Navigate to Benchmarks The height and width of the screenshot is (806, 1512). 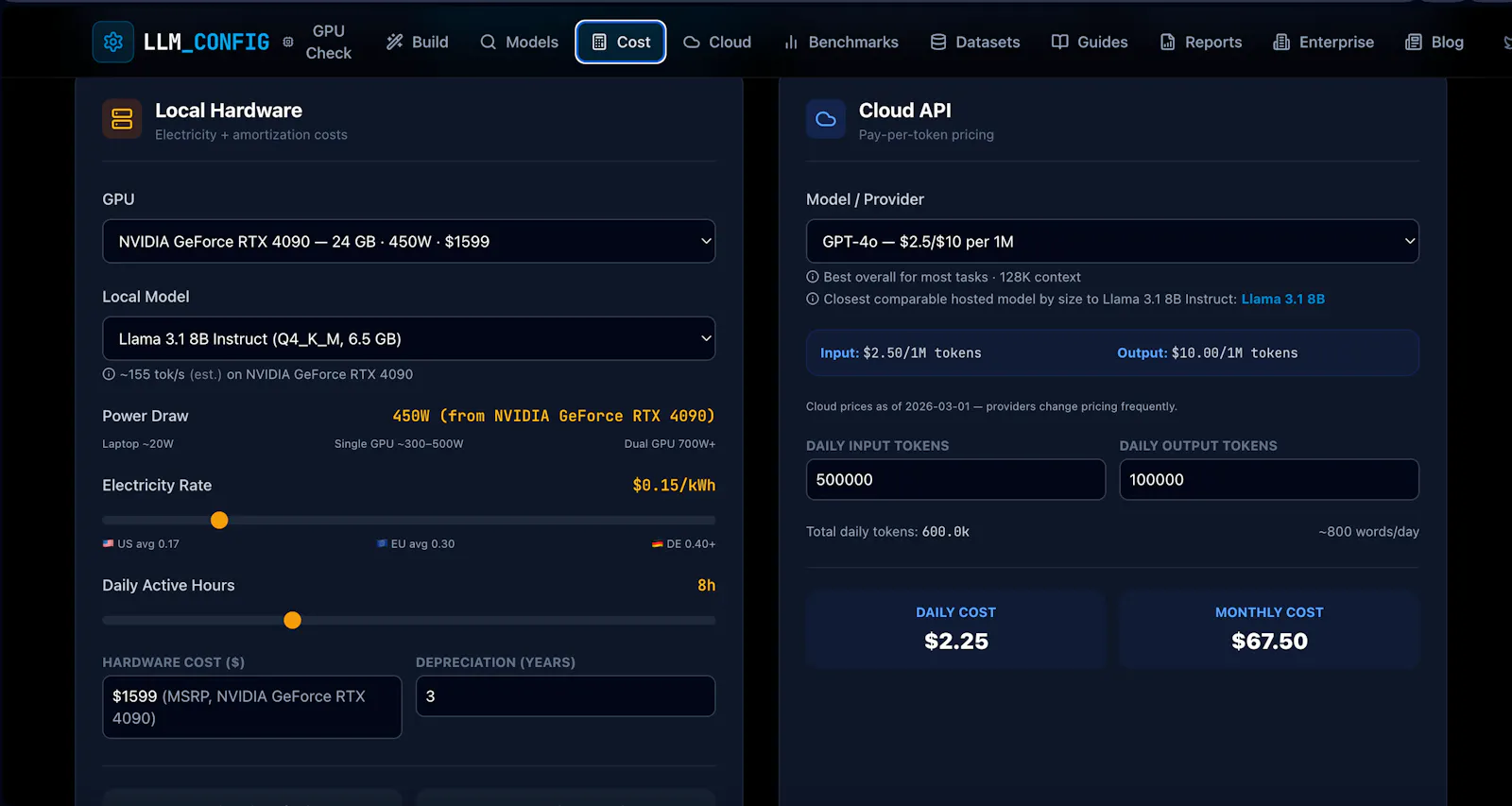[840, 42]
